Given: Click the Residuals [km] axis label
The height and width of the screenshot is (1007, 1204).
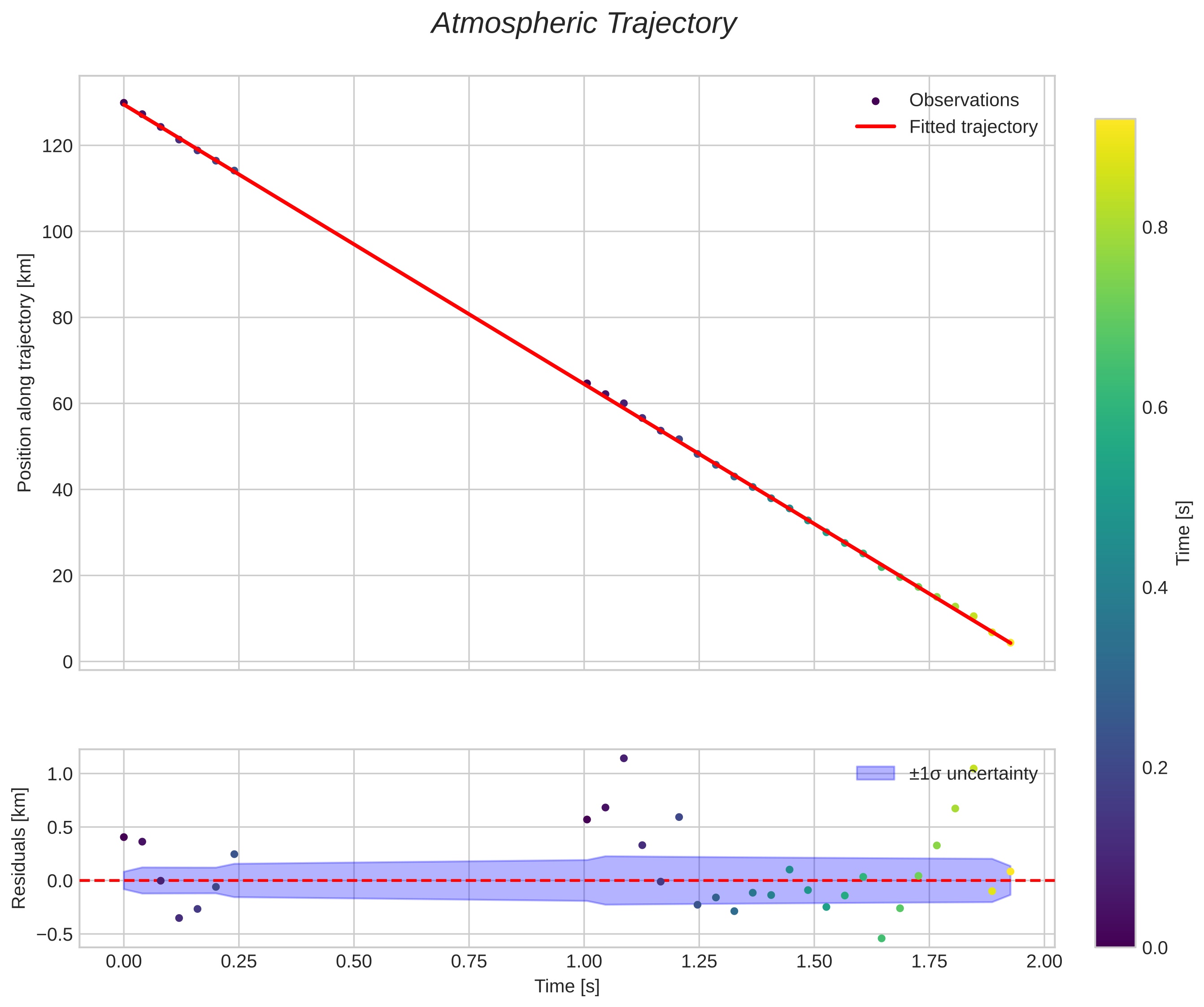Looking at the screenshot, I should (x=19, y=848).
